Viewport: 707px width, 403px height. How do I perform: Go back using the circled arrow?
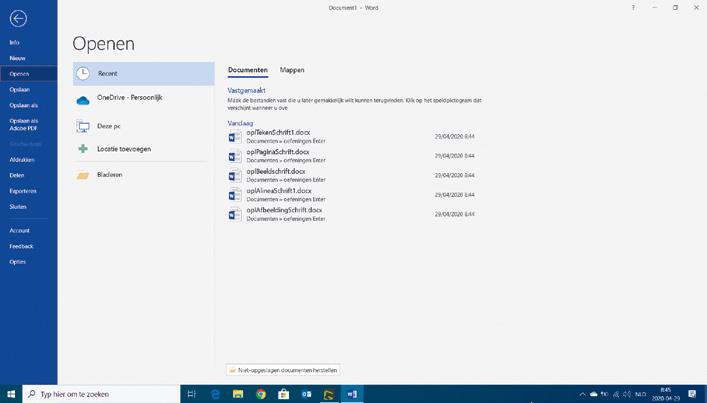click(x=18, y=18)
